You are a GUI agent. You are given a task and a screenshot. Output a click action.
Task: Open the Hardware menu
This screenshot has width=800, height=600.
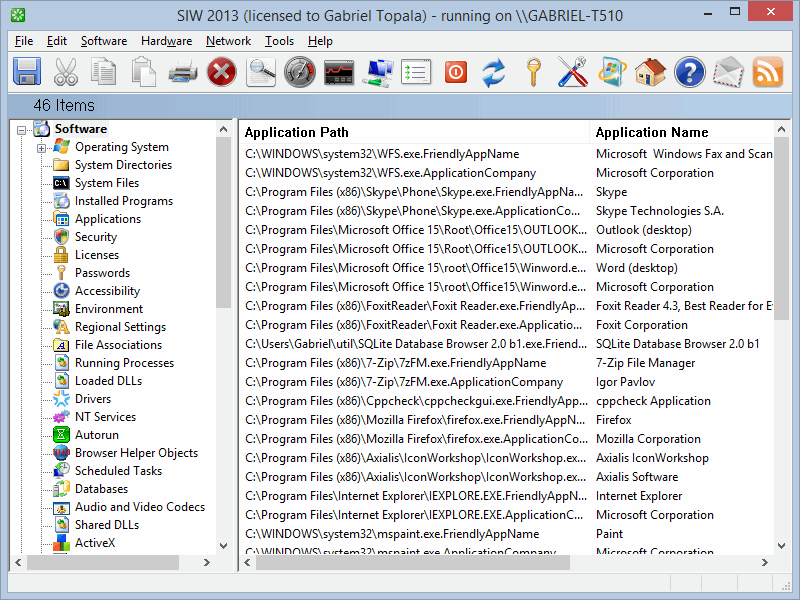point(166,41)
